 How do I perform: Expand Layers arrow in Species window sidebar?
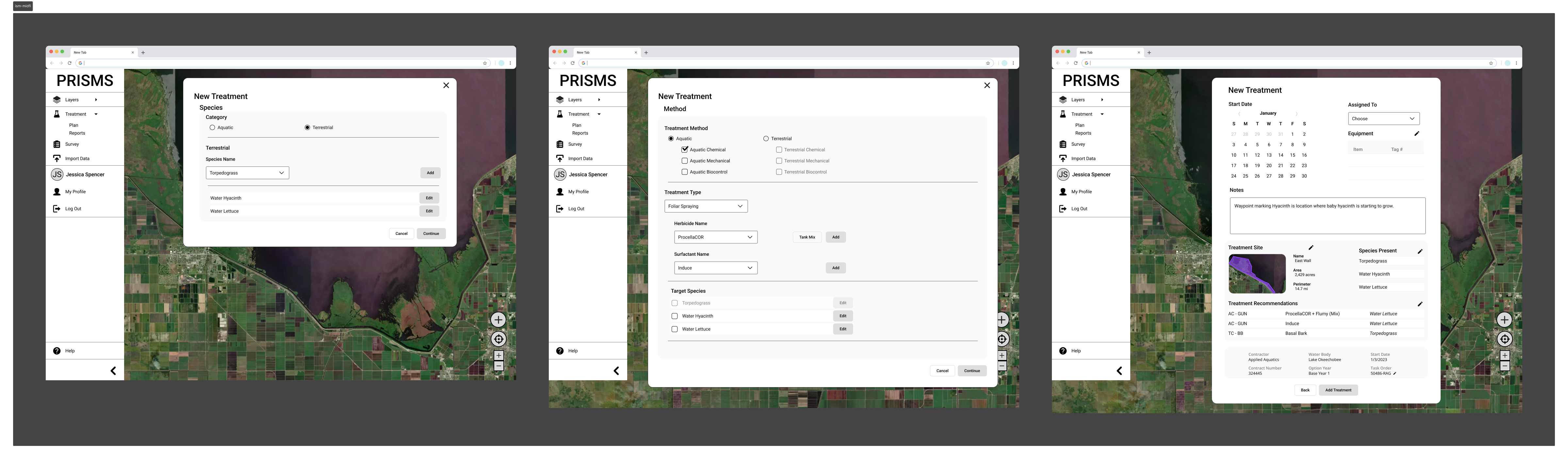click(x=96, y=100)
